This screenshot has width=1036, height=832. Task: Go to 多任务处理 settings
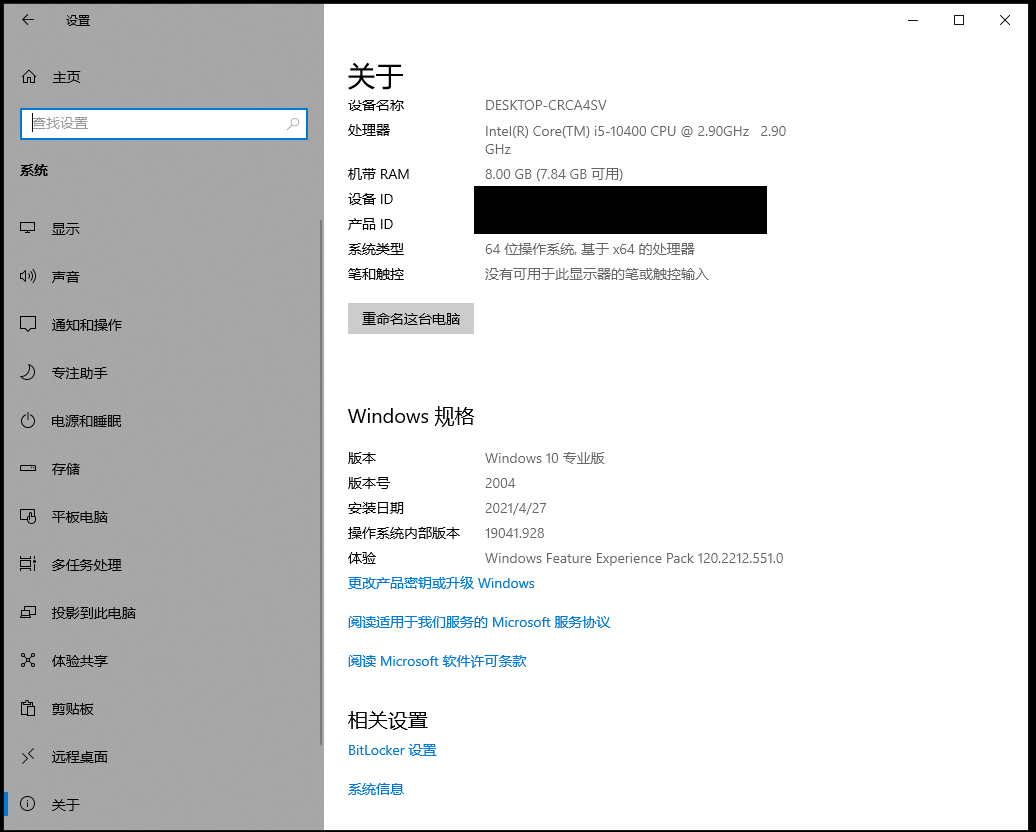click(x=163, y=565)
